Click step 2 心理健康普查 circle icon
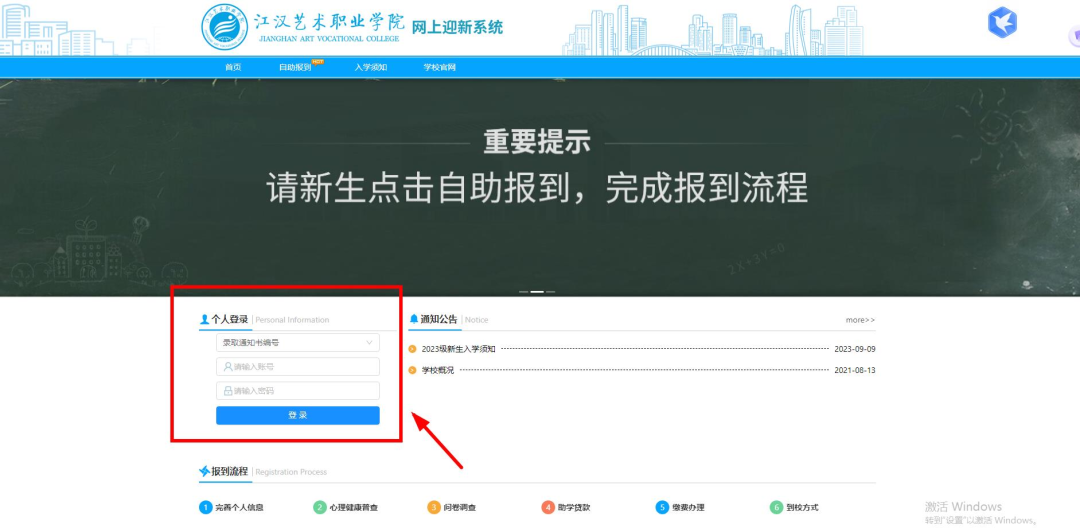This screenshot has width=1080, height=532. click(x=320, y=507)
